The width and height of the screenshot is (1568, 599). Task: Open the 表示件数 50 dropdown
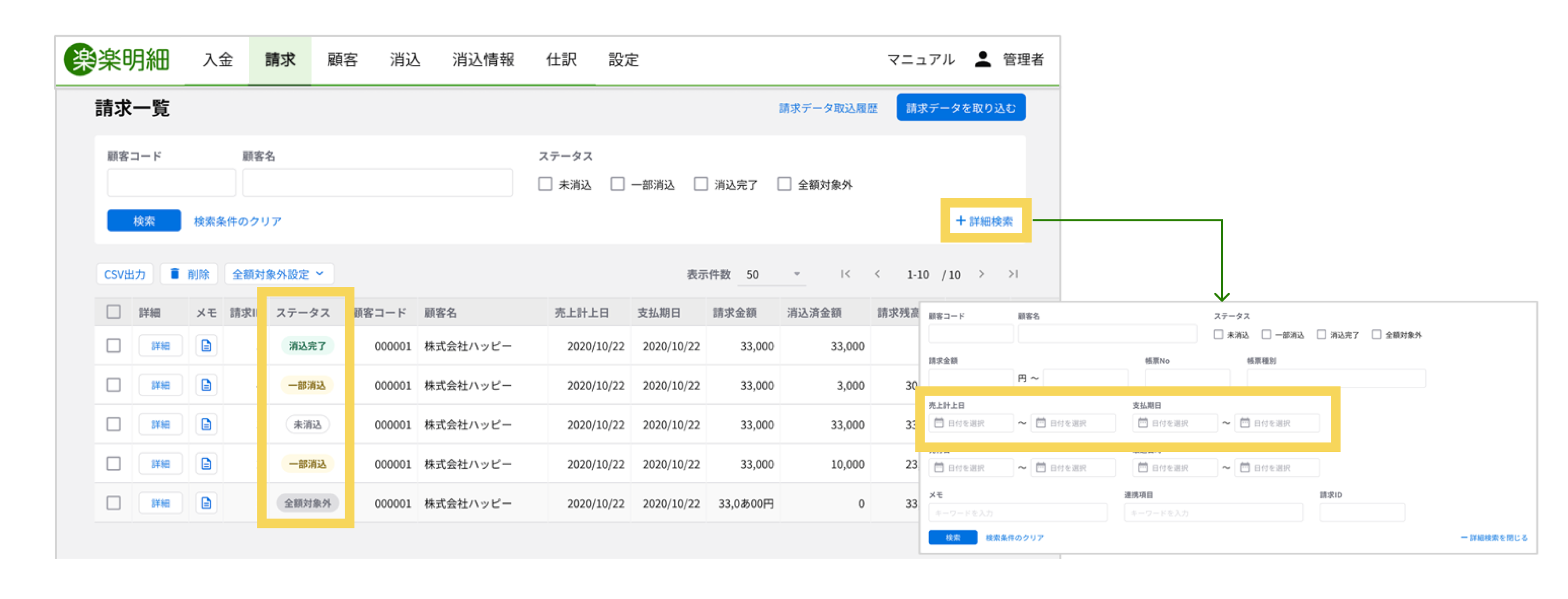pyautogui.click(x=772, y=274)
